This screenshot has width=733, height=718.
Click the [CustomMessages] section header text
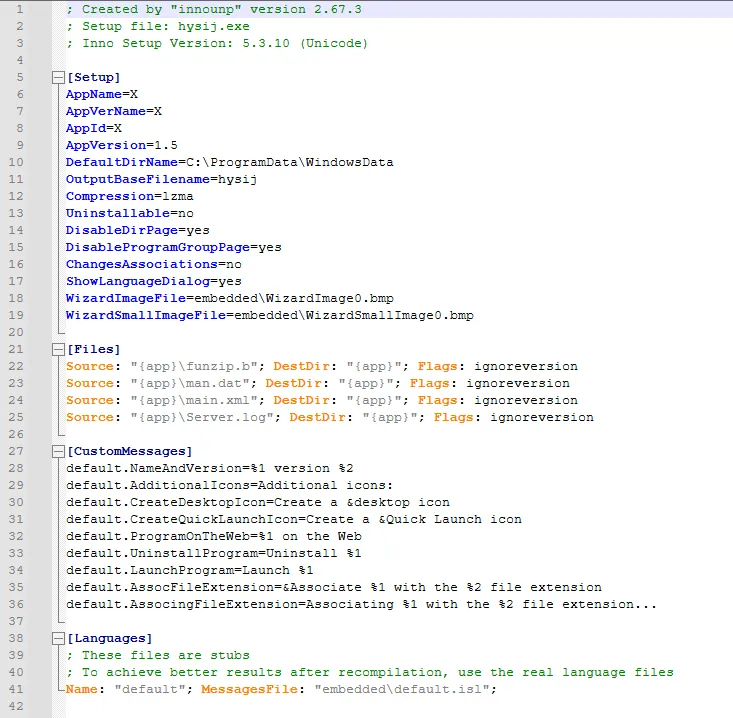pyautogui.click(x=129, y=452)
